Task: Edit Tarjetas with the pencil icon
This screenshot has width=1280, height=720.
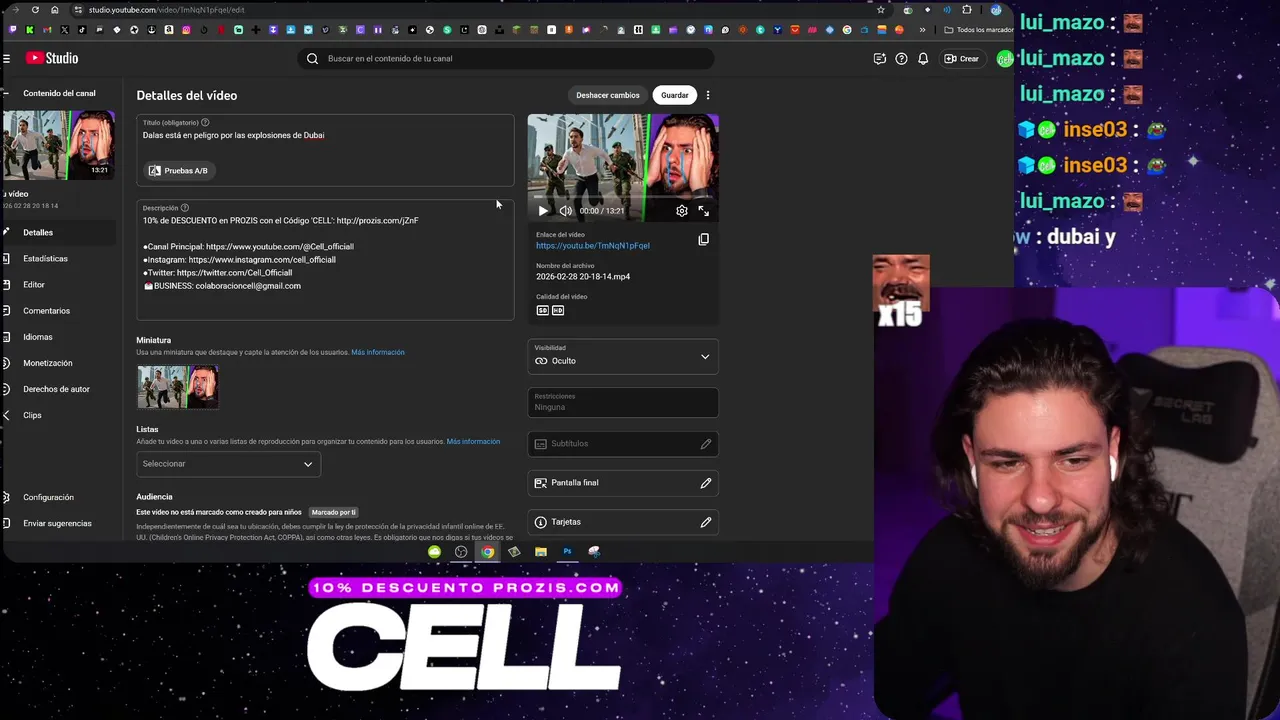Action: (x=706, y=522)
